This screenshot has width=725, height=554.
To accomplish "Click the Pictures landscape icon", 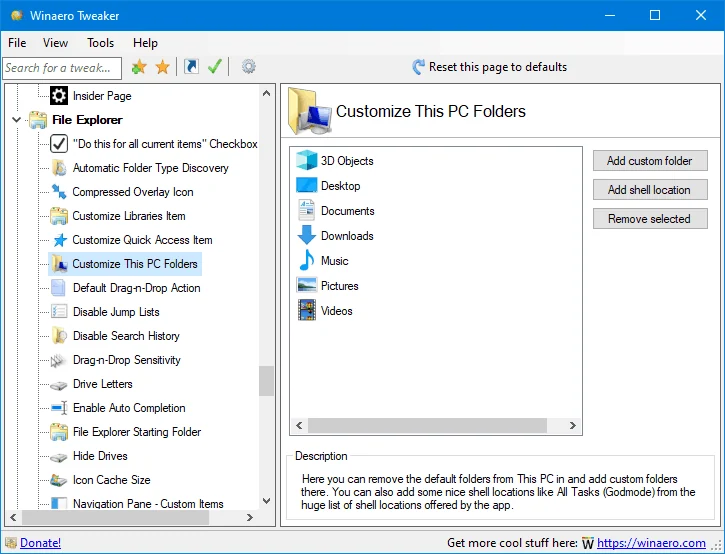I will click(307, 285).
